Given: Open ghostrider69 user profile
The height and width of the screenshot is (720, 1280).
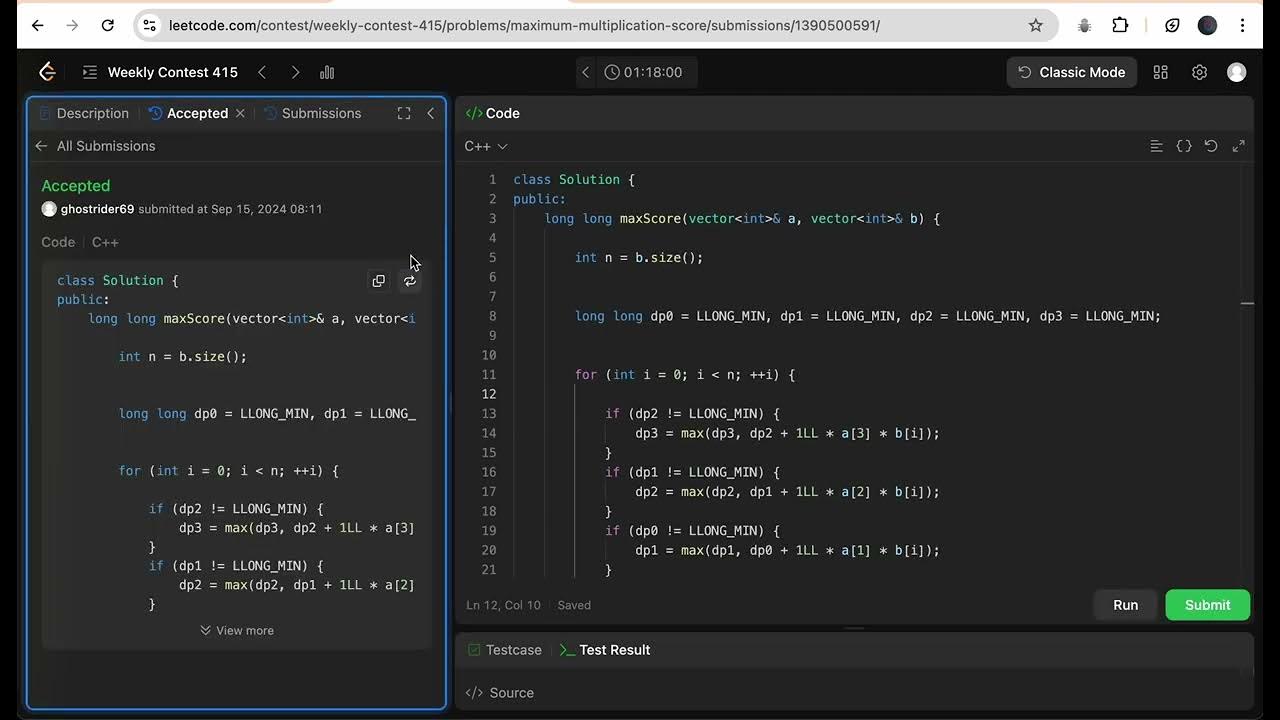Looking at the screenshot, I should (x=97, y=209).
